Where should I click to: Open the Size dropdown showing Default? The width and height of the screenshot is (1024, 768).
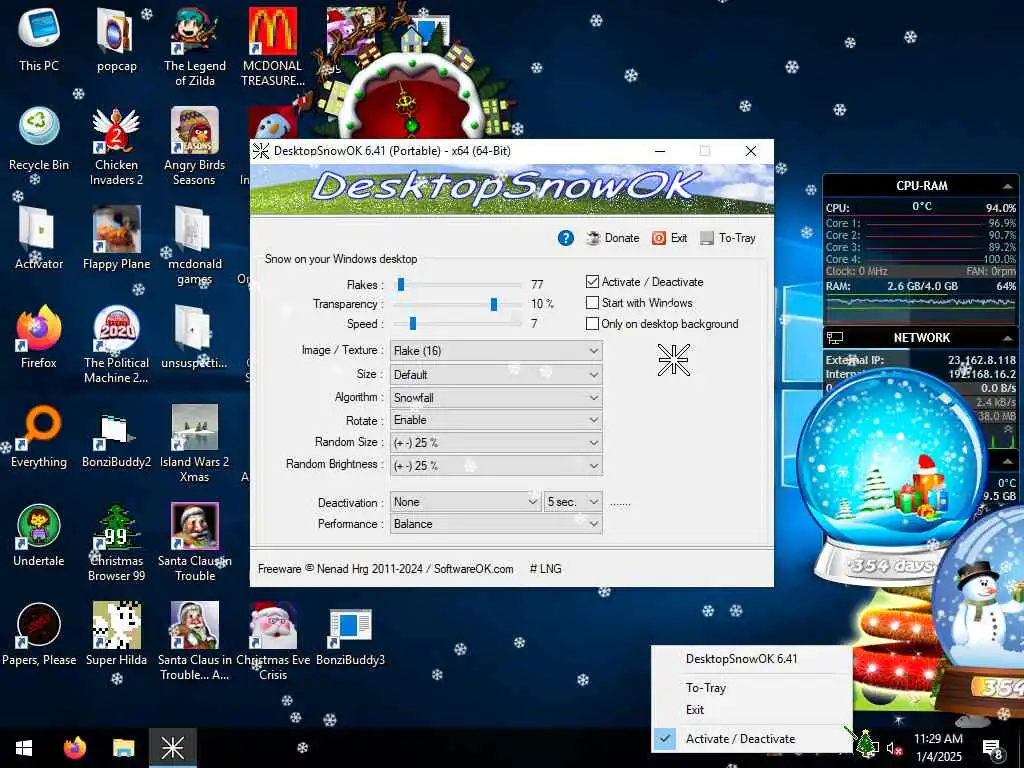pyautogui.click(x=496, y=375)
